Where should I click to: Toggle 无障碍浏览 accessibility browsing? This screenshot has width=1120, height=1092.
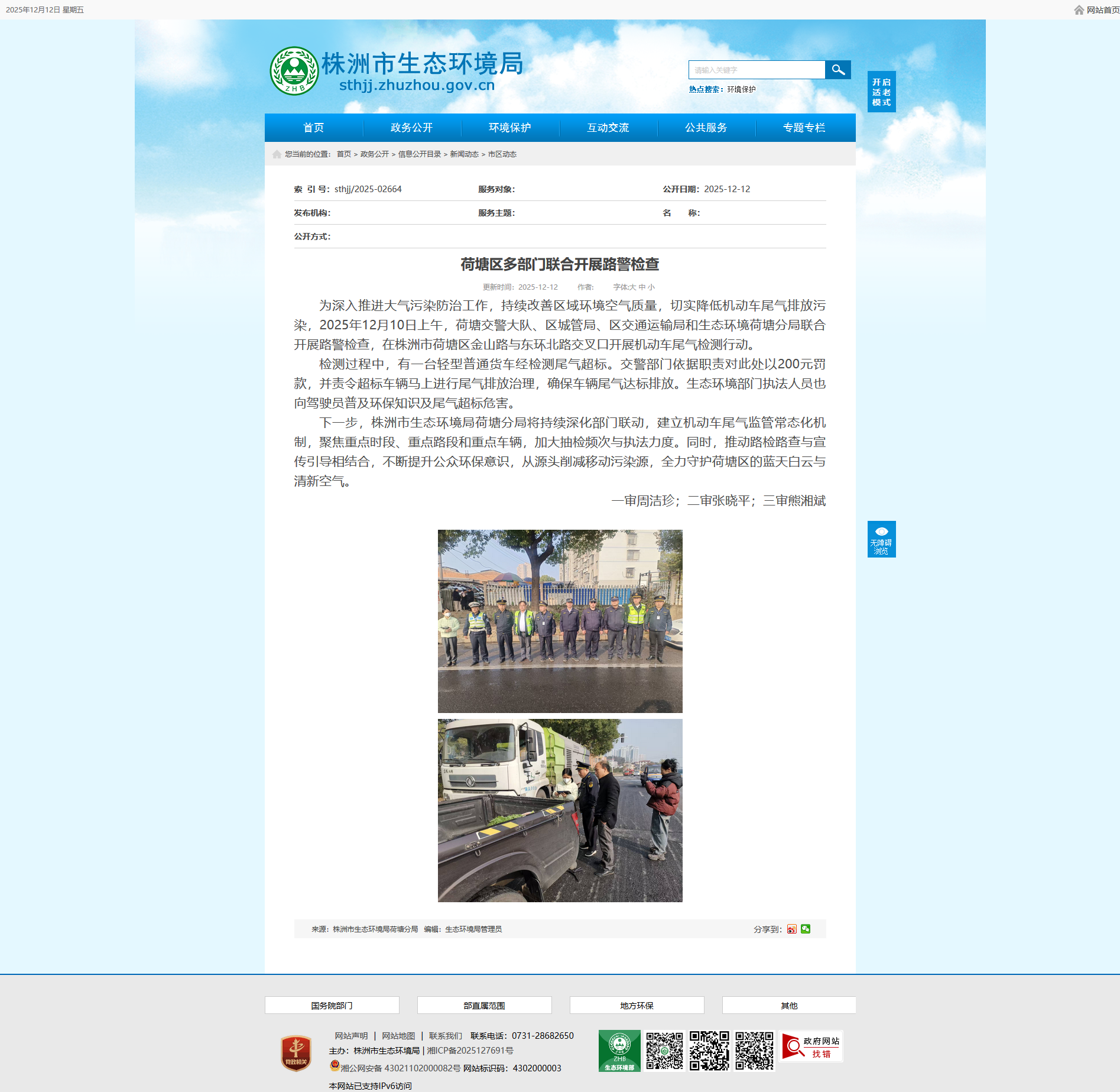tap(881, 539)
